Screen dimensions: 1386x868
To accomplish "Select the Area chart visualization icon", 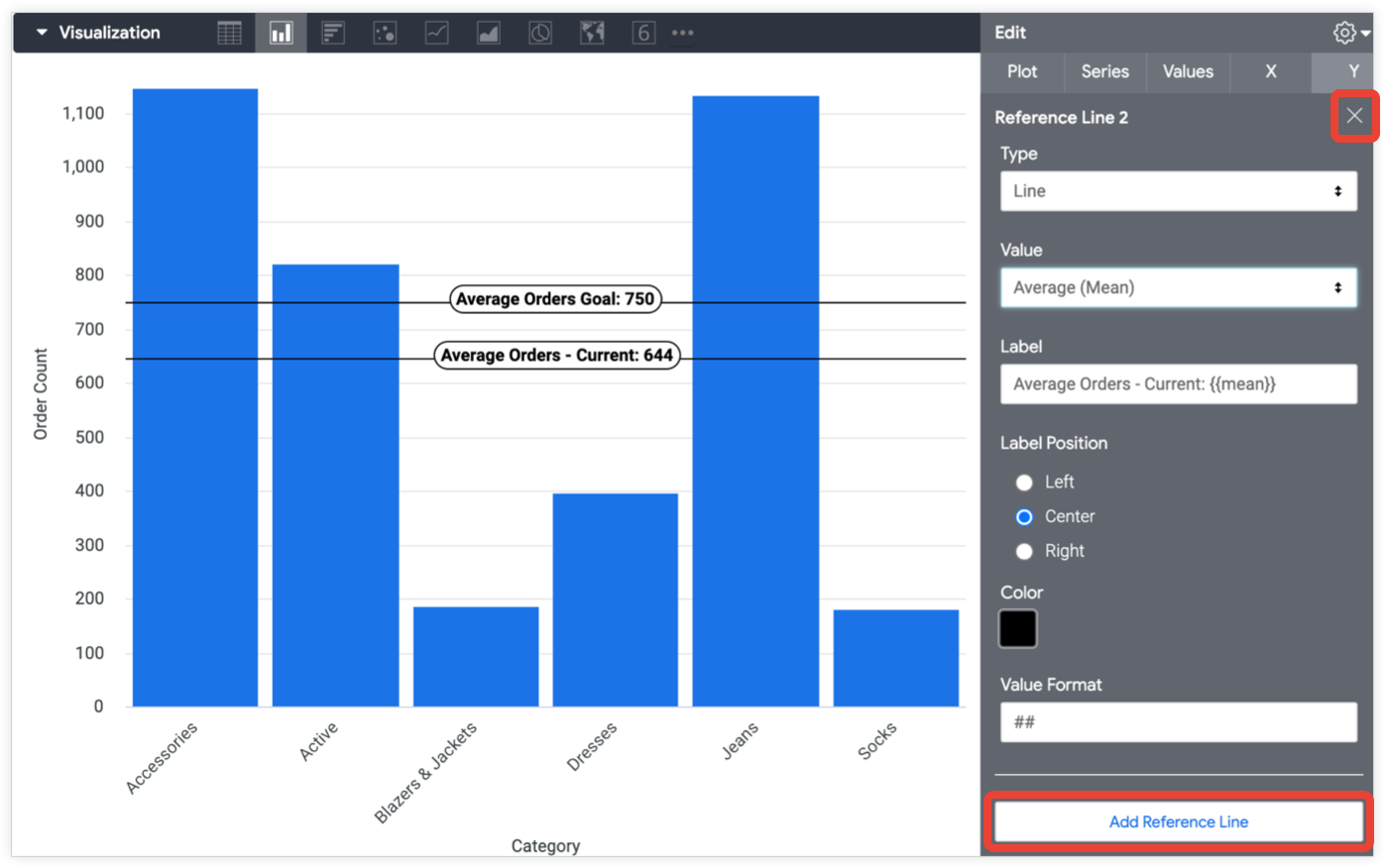I will (x=488, y=33).
